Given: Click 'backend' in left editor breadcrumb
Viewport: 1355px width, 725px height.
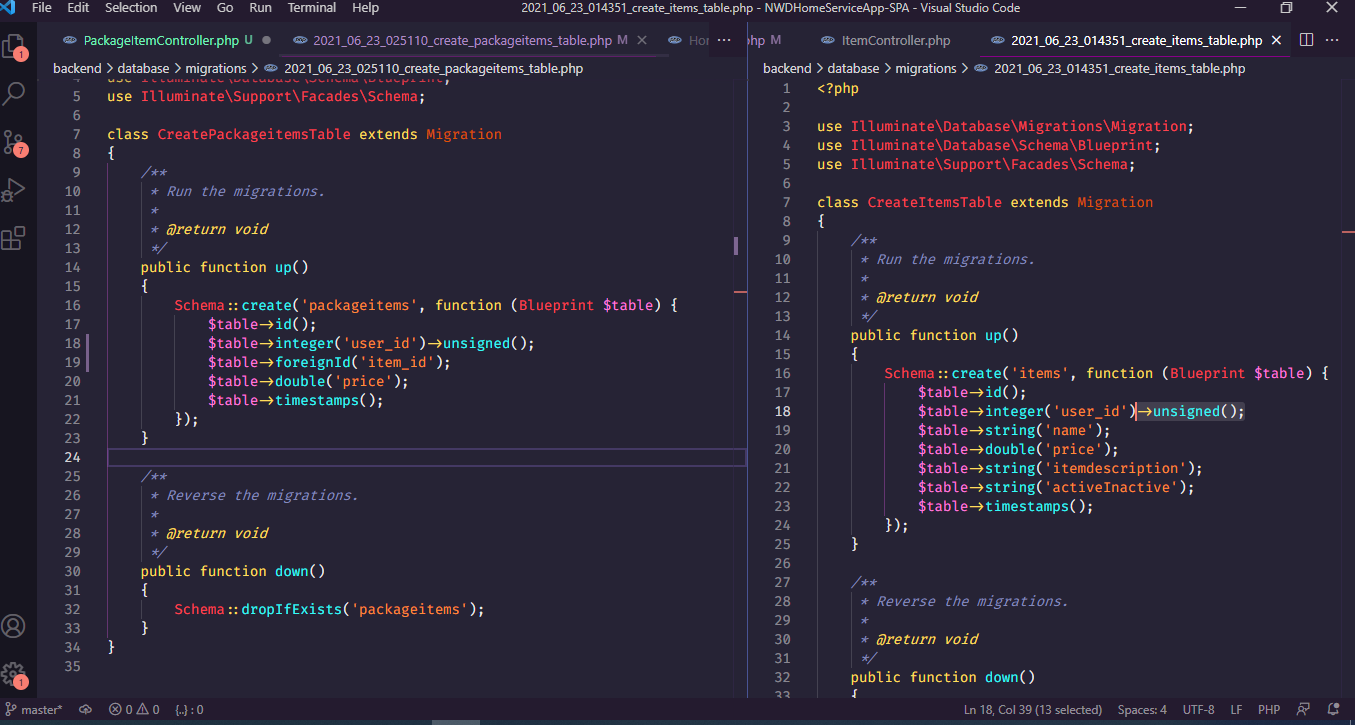Looking at the screenshot, I should [77, 69].
